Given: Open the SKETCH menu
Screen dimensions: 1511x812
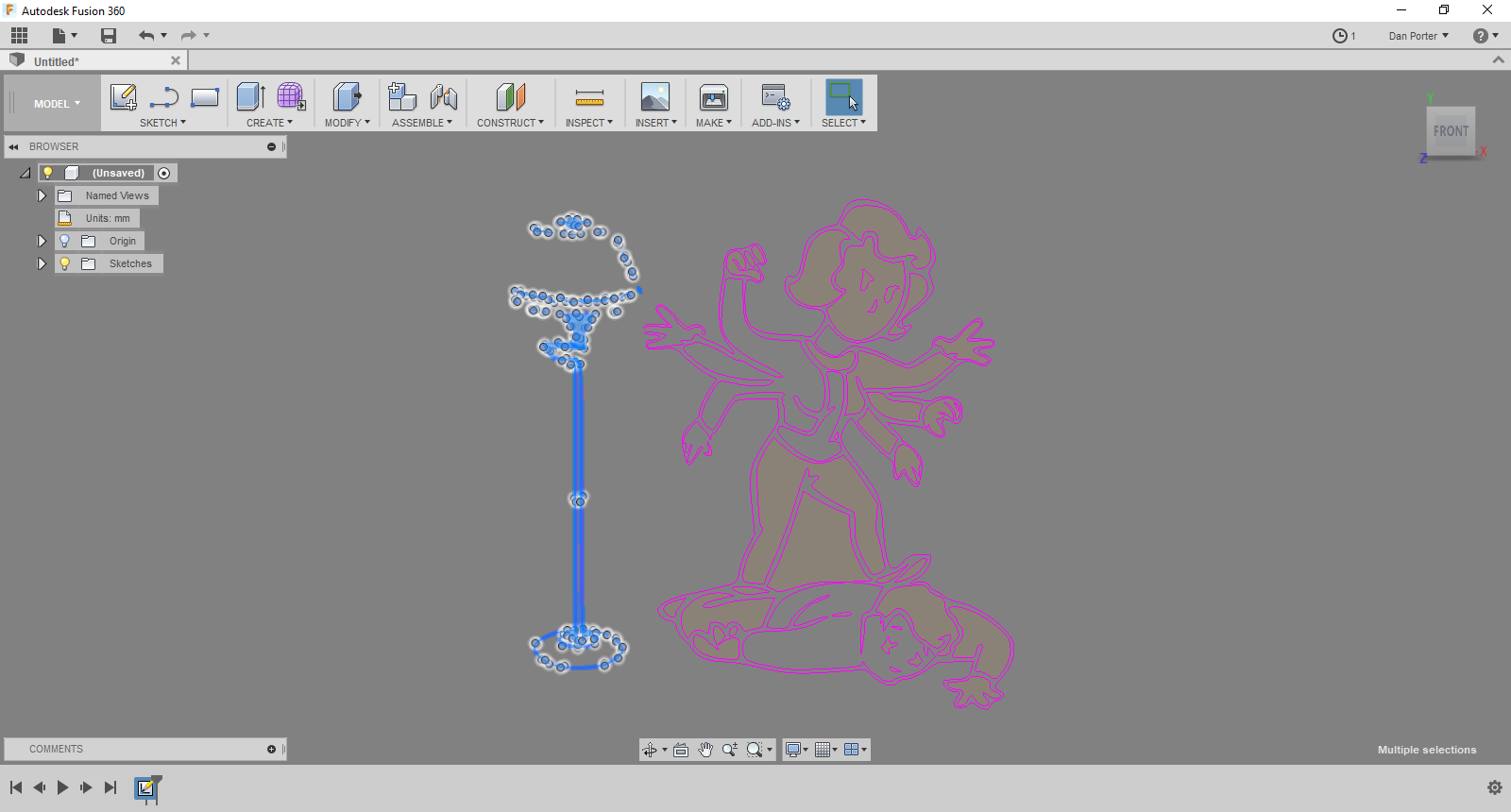Looking at the screenshot, I should 162,123.
